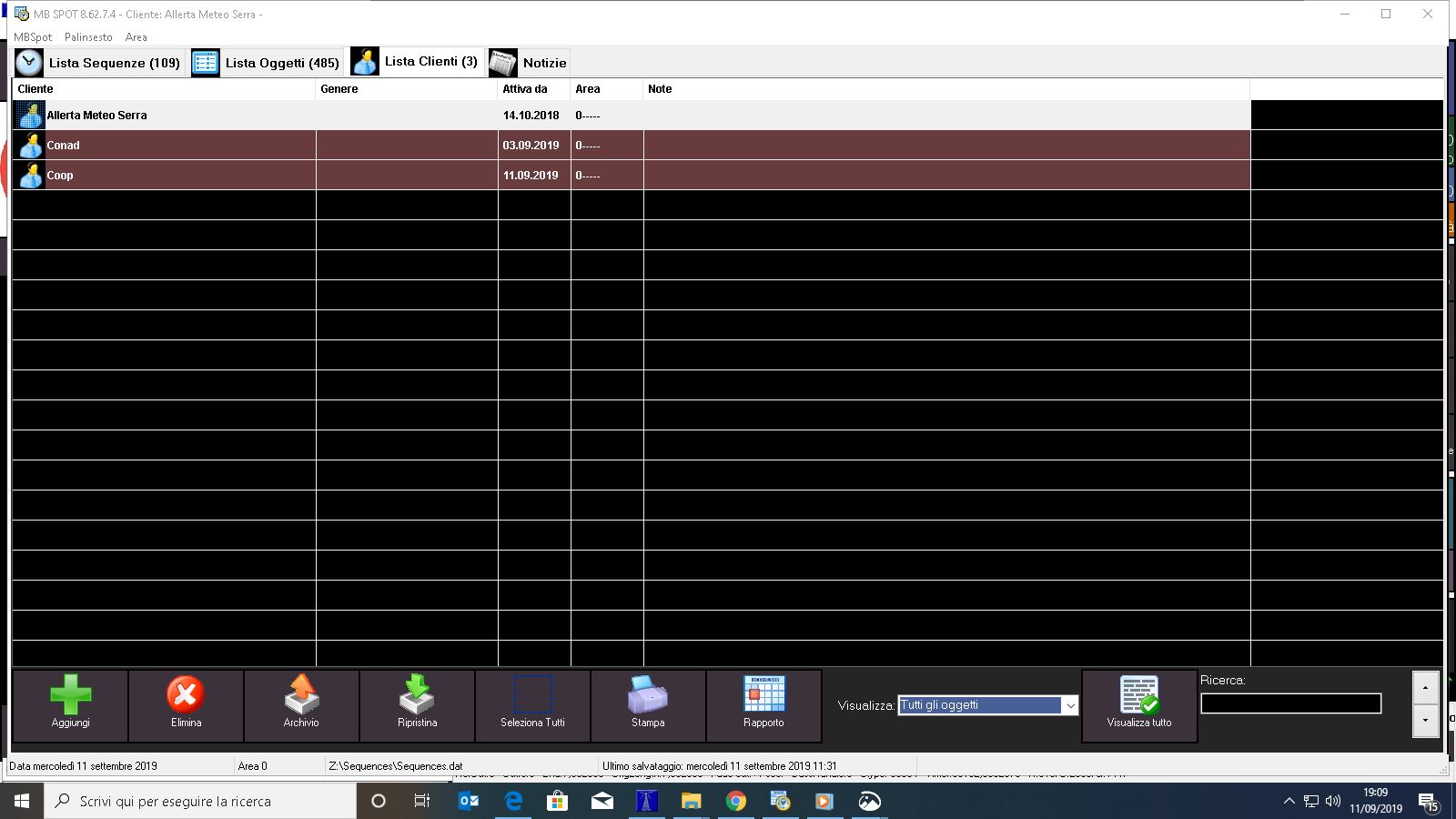The height and width of the screenshot is (819, 1456).
Task: Show hidden system tray icons
Action: (x=1289, y=801)
